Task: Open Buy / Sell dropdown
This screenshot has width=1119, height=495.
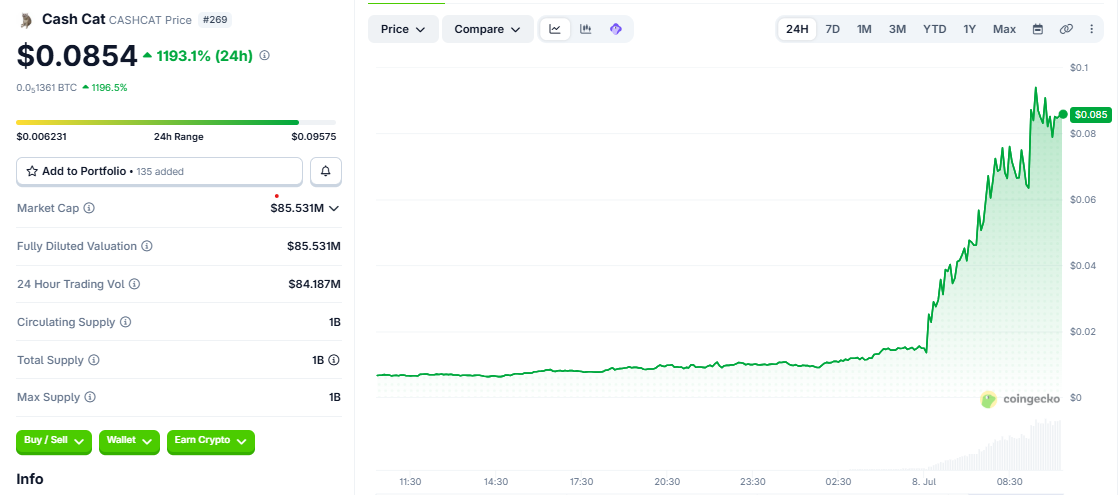Action: [54, 442]
